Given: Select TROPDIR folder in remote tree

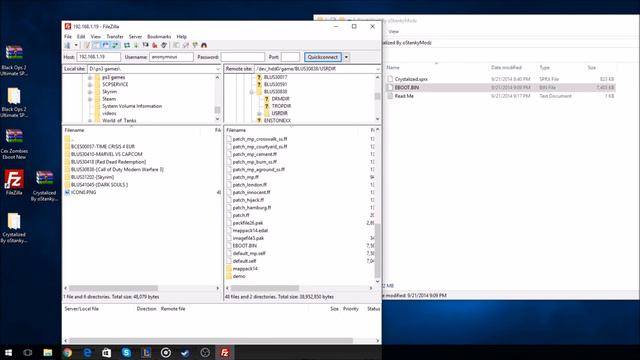Looking at the screenshot, I should click(x=281, y=106).
